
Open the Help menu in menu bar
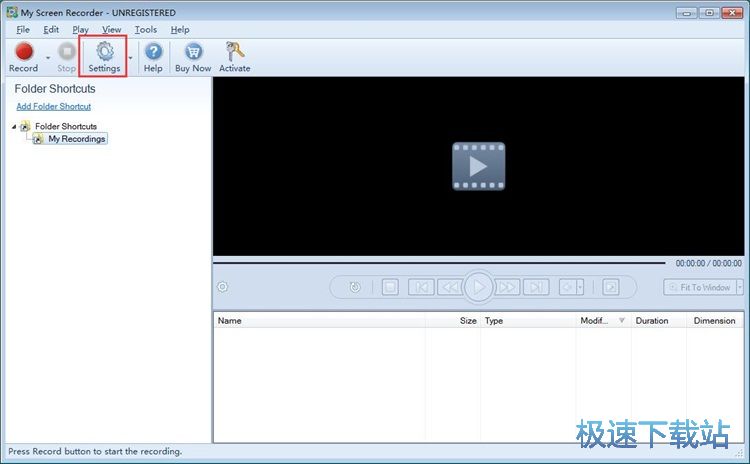pyautogui.click(x=180, y=30)
